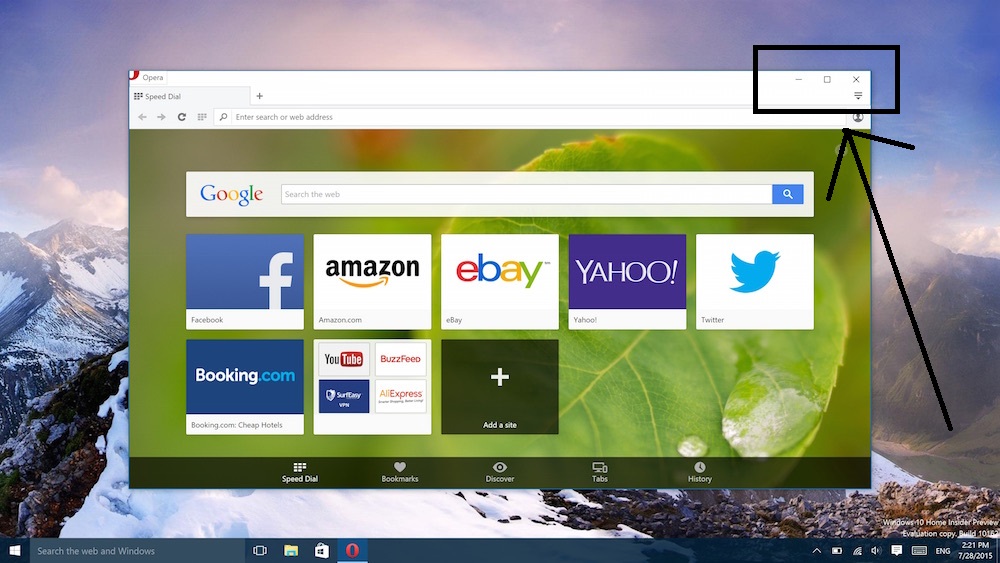
Task: Click the Google logo
Action: point(232,194)
